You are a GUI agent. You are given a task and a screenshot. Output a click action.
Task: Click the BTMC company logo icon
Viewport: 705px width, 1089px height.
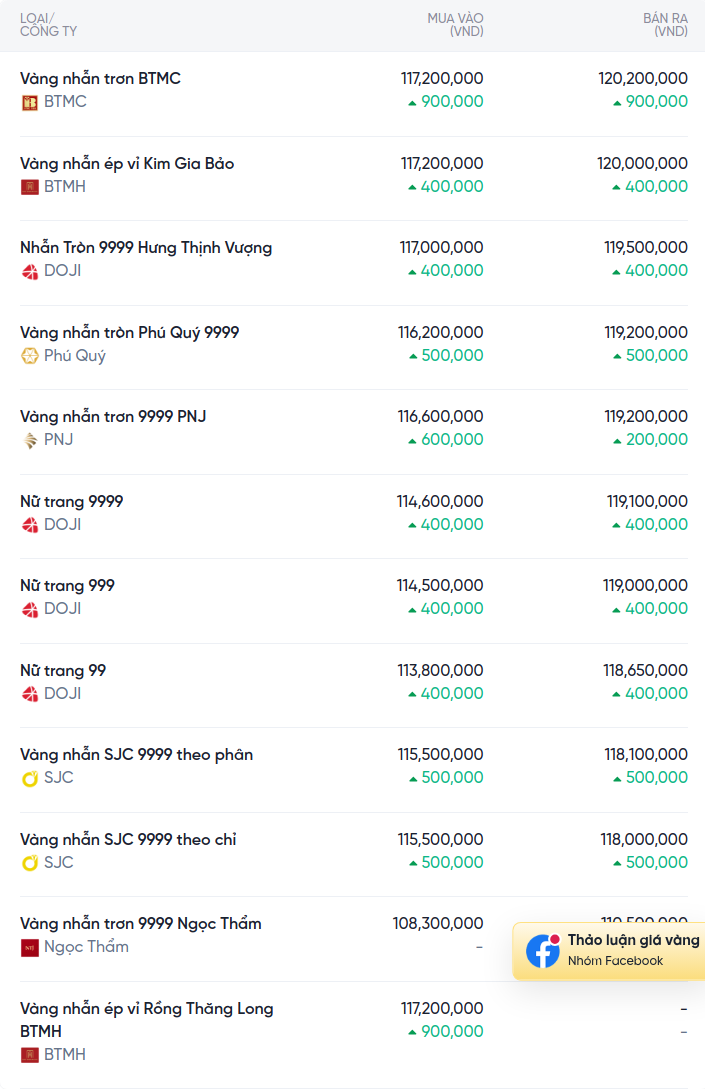[30, 102]
